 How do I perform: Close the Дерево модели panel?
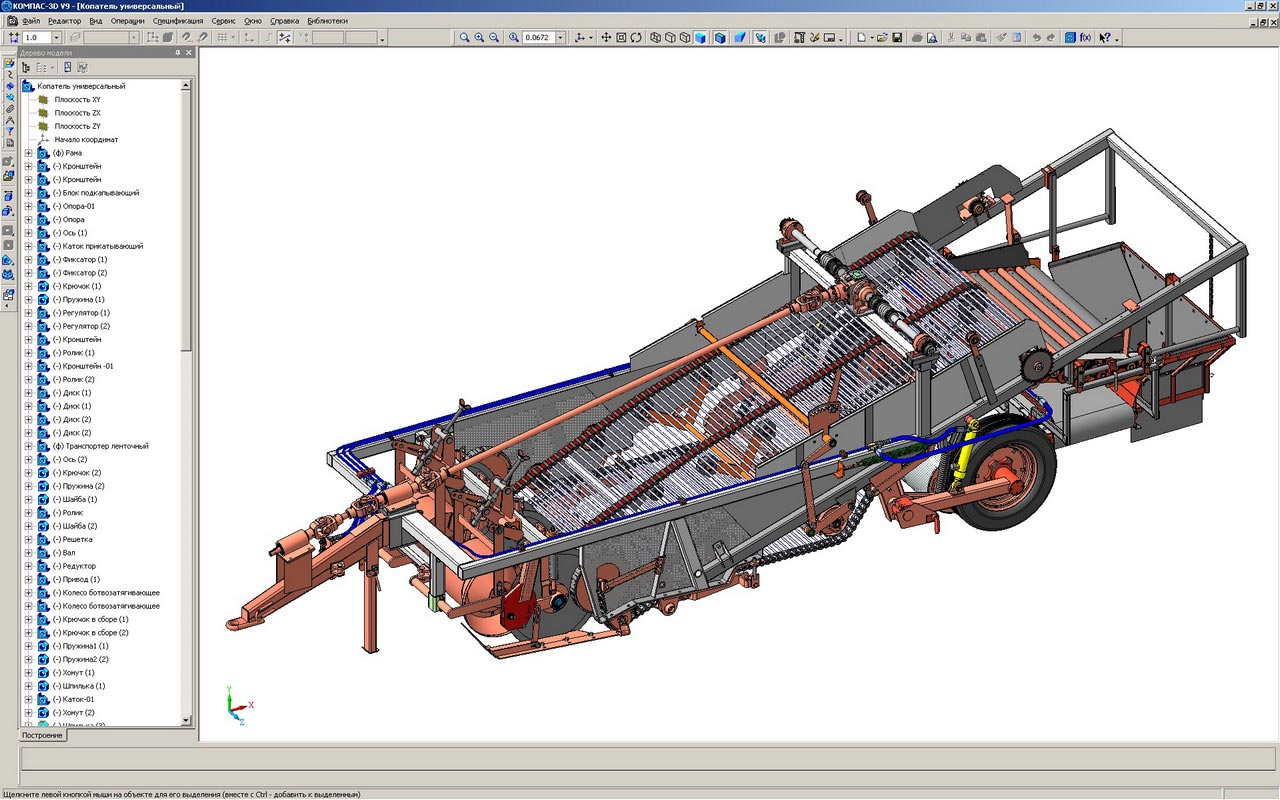(189, 52)
